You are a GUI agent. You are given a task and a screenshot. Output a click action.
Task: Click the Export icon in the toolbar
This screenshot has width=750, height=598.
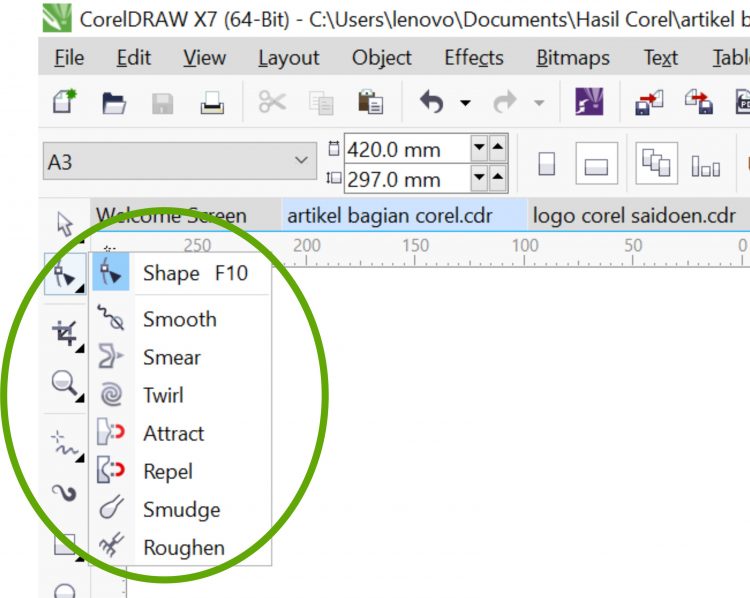[699, 102]
